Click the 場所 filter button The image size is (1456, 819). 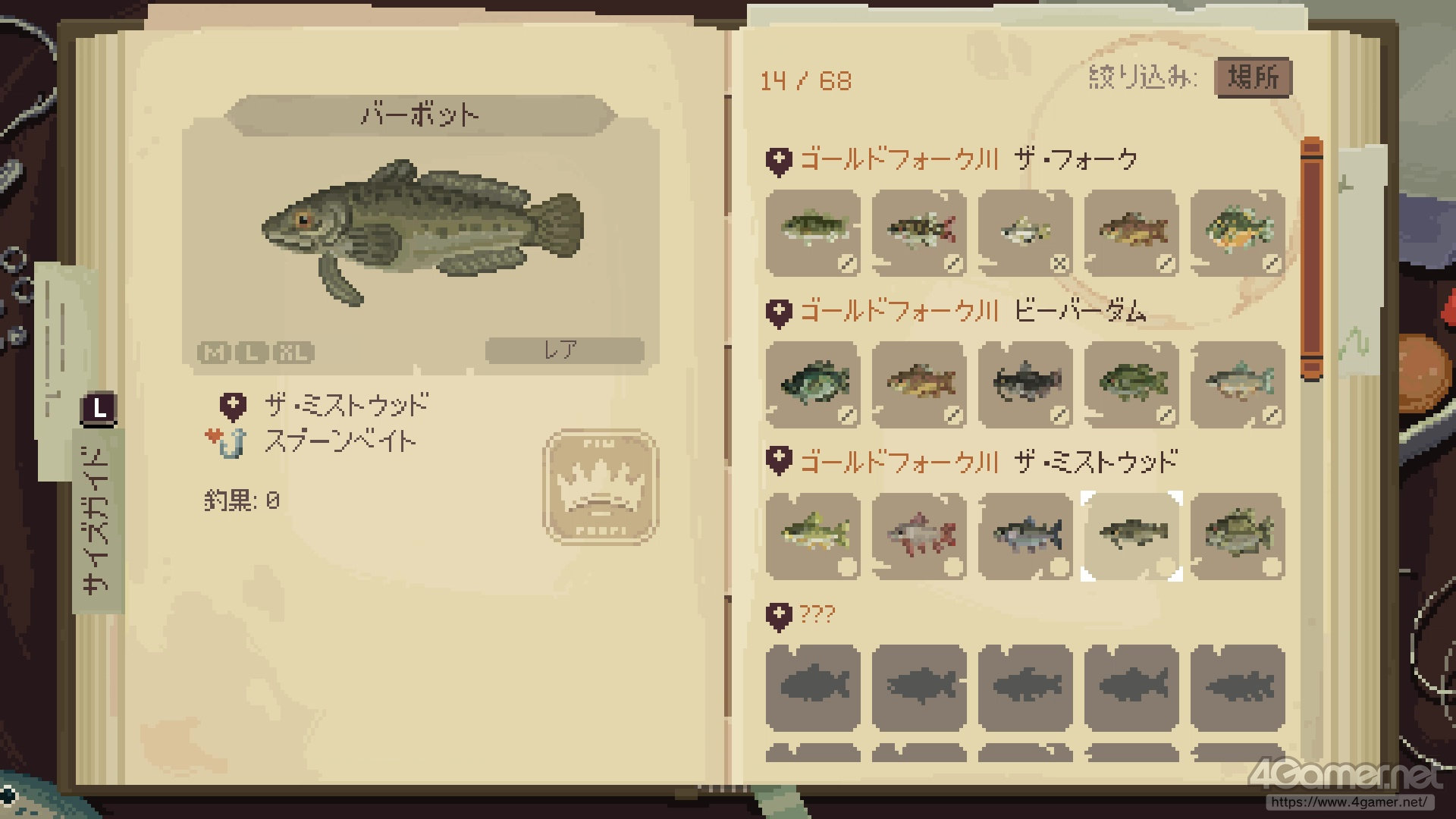[x=1253, y=77]
